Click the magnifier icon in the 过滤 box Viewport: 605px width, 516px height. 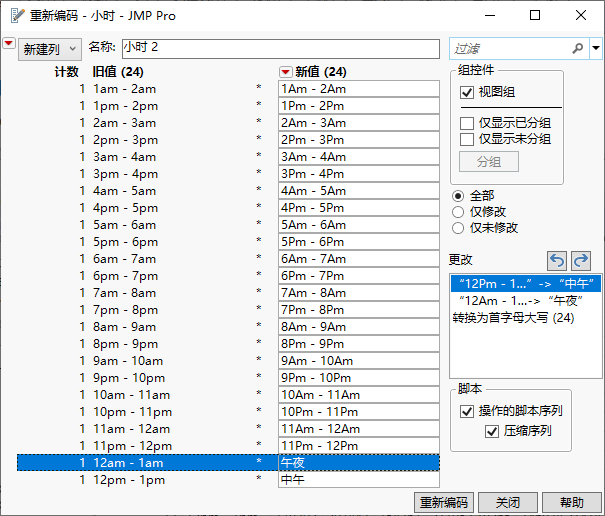[577, 49]
